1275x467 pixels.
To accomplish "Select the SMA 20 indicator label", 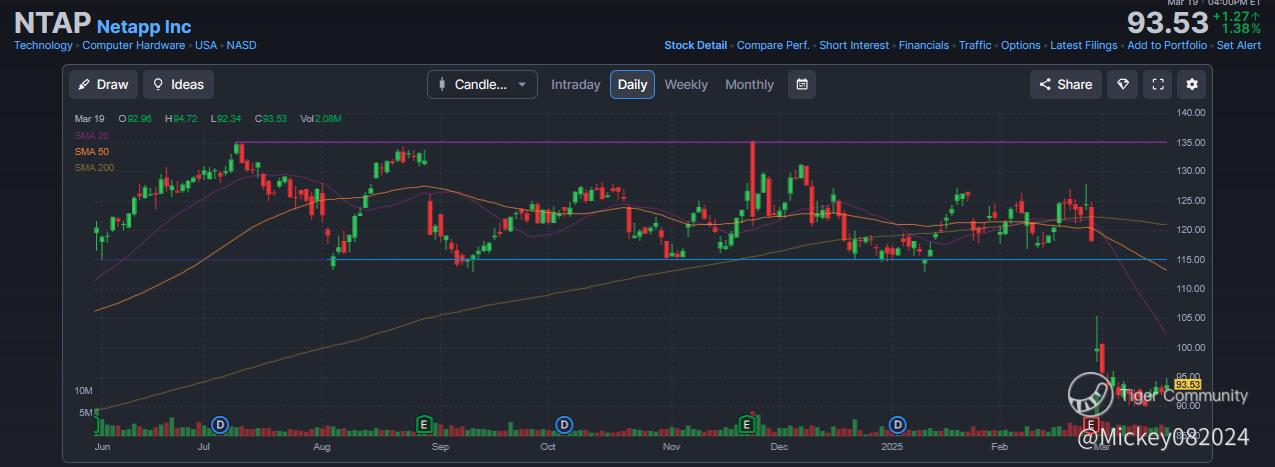I will tap(91, 135).
